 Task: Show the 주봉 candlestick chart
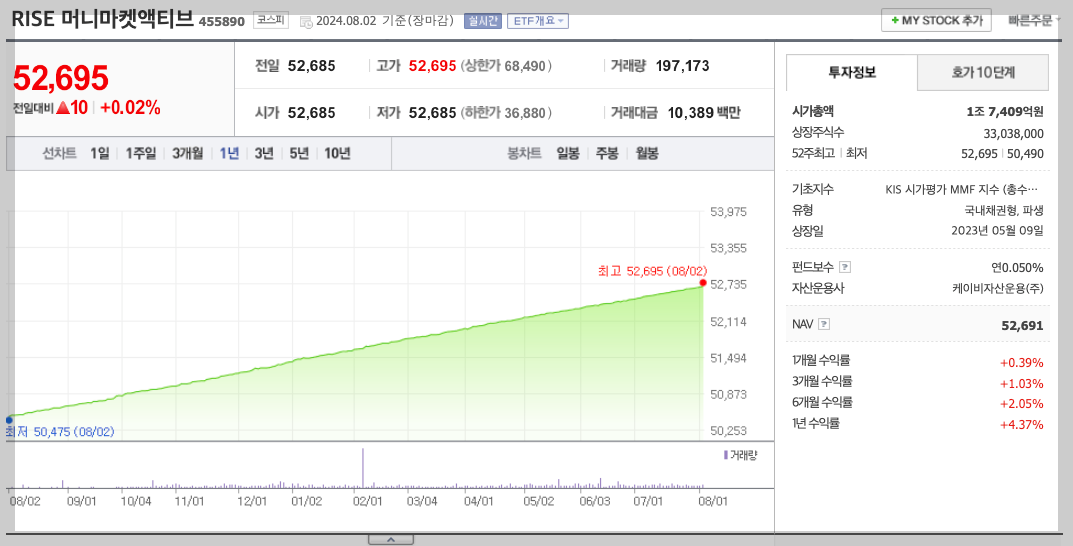[x=607, y=153]
